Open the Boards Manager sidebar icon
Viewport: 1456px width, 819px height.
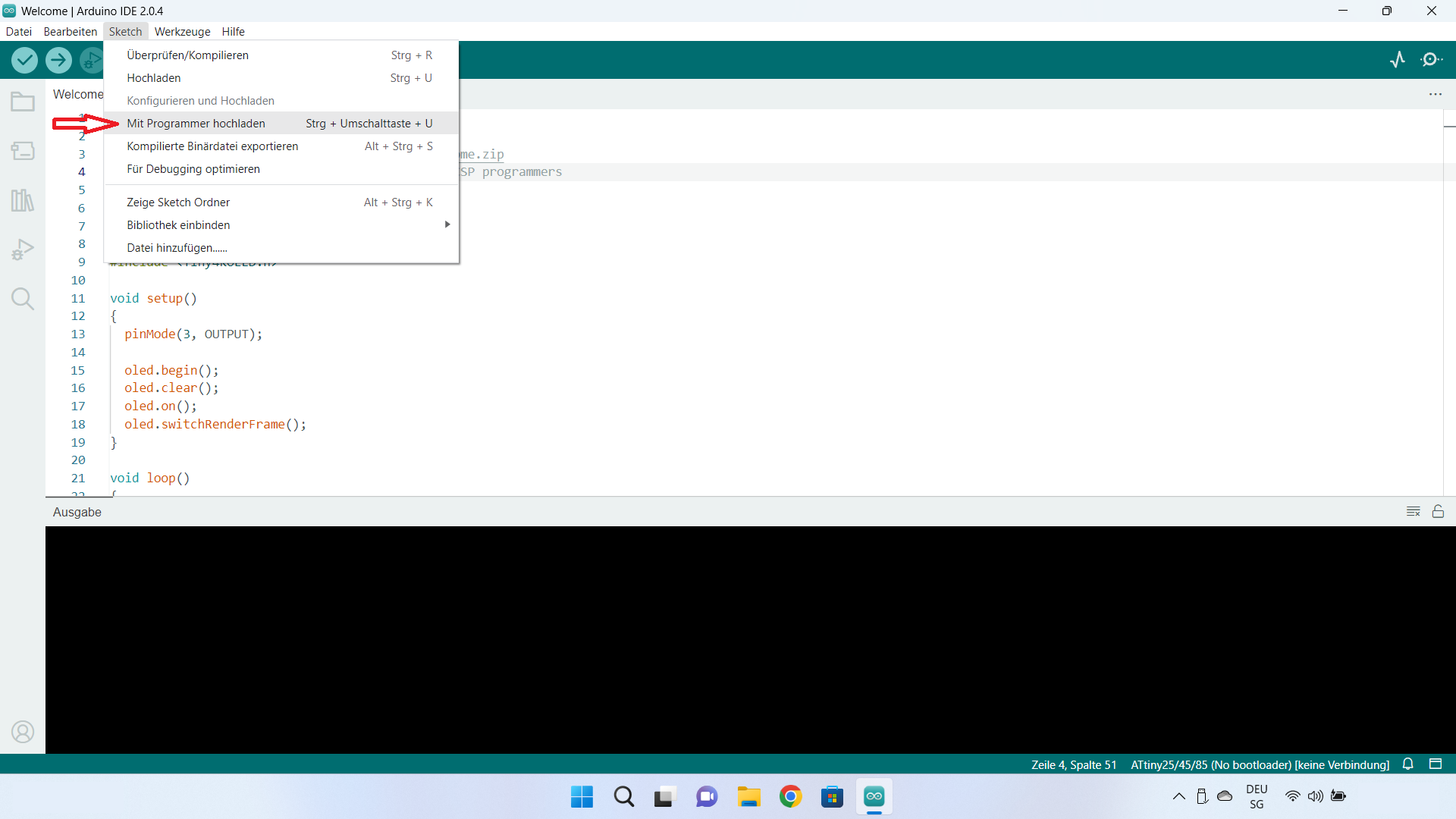pyautogui.click(x=23, y=151)
